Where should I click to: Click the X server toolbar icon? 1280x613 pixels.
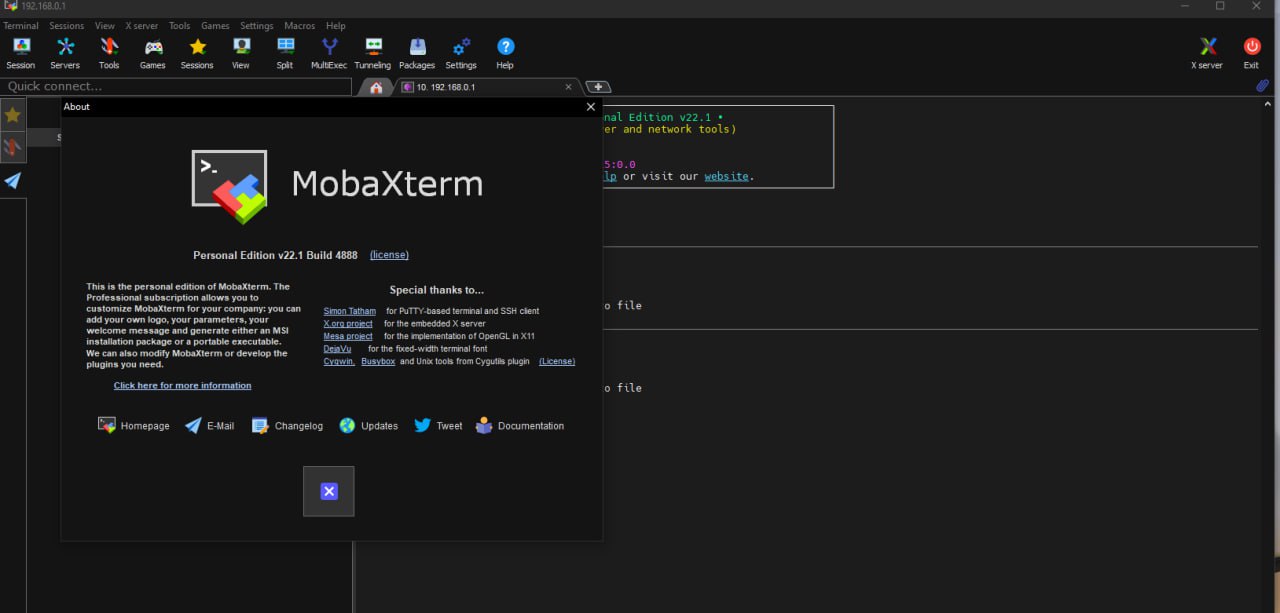click(1207, 53)
